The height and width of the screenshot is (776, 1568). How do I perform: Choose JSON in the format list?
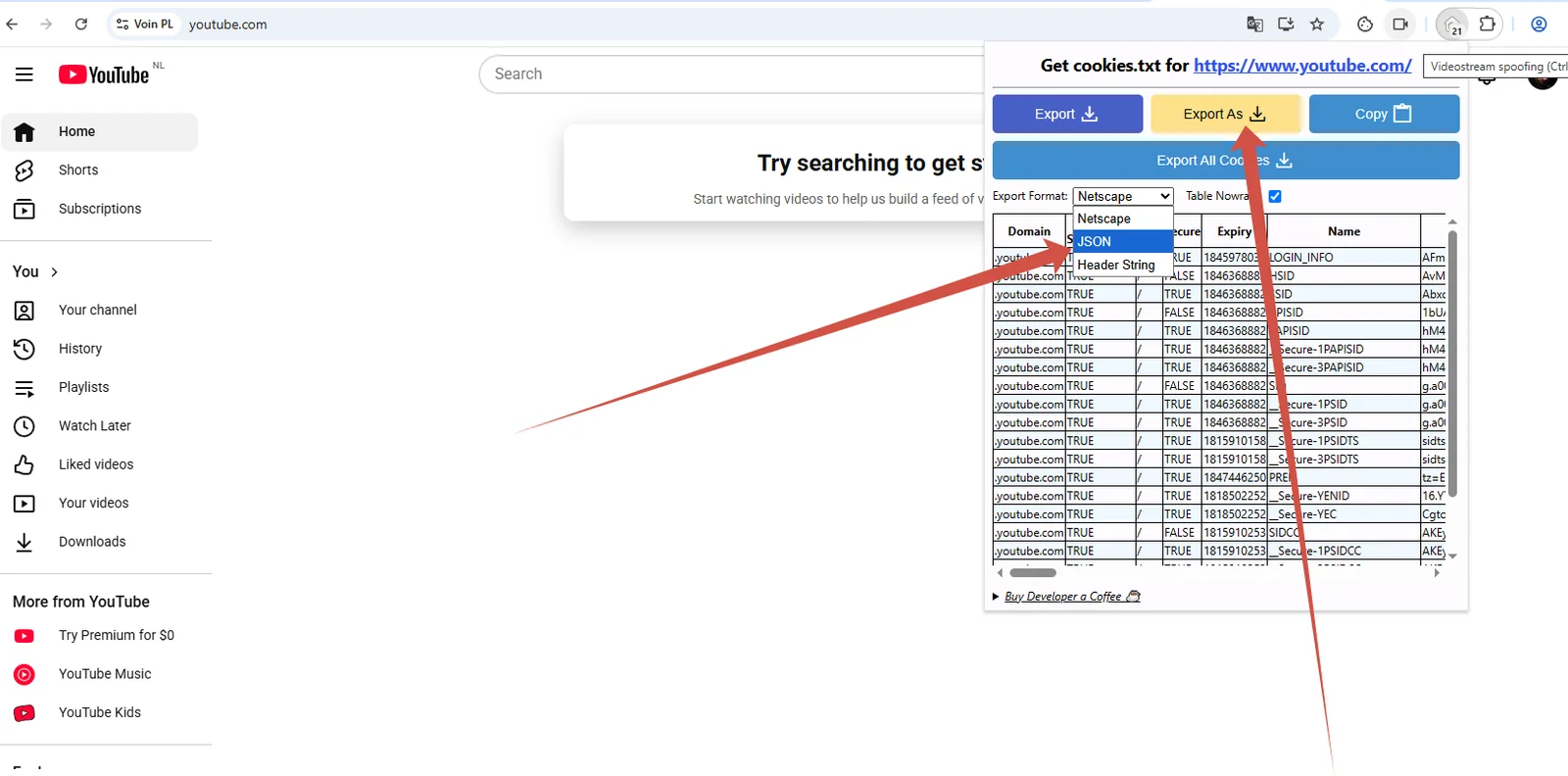(x=1123, y=241)
